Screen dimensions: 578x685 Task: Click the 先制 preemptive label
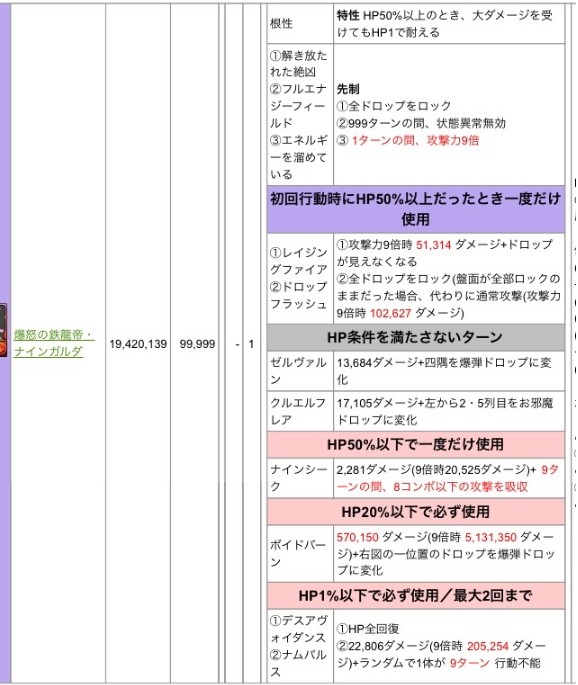(x=348, y=89)
